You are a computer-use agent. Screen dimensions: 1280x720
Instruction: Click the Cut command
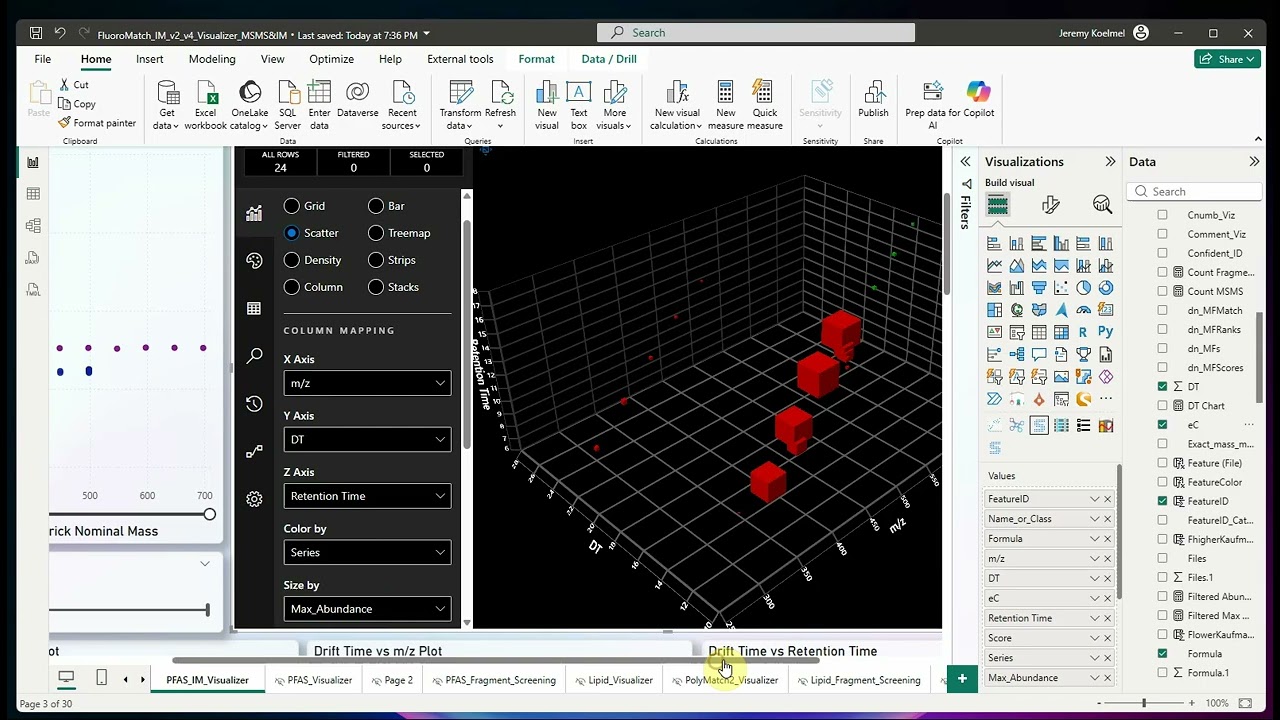pyautogui.click(x=74, y=85)
